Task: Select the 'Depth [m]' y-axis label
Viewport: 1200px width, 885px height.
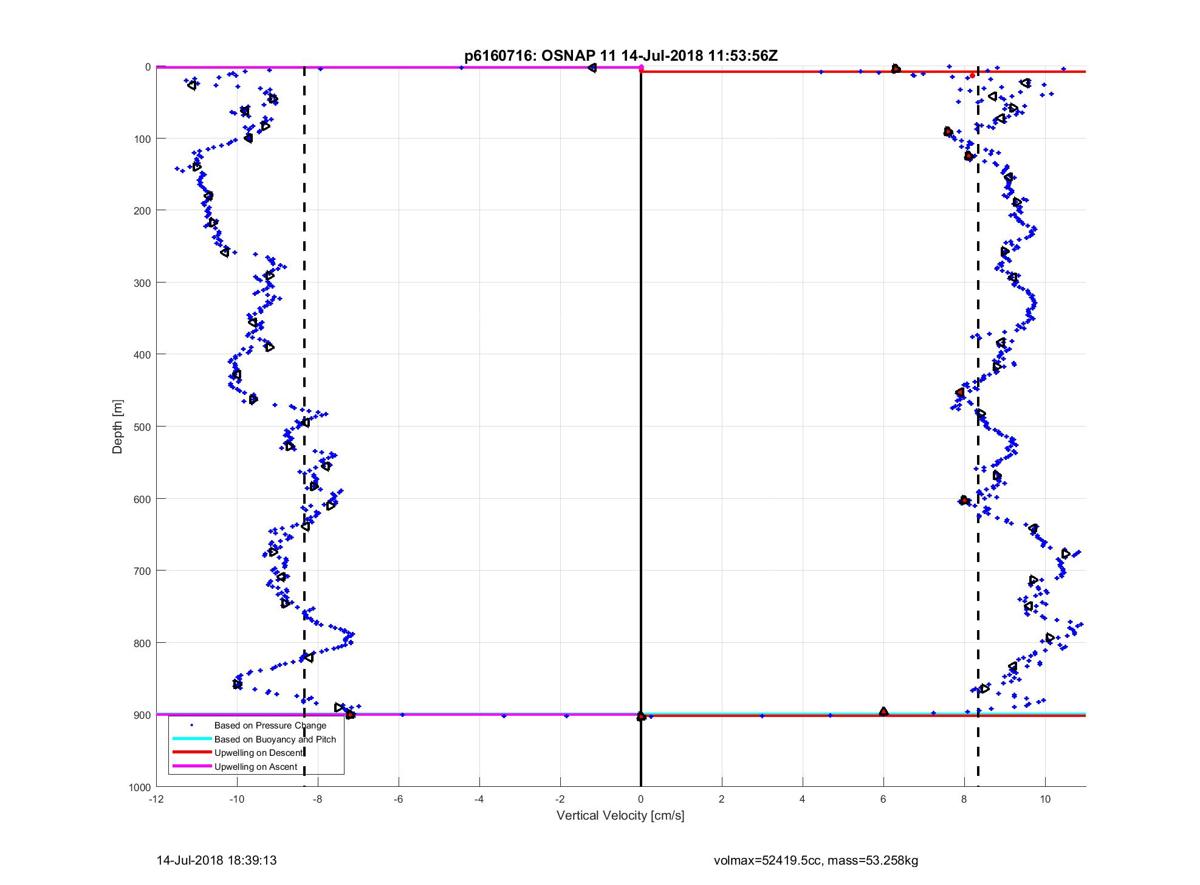Action: [118, 427]
